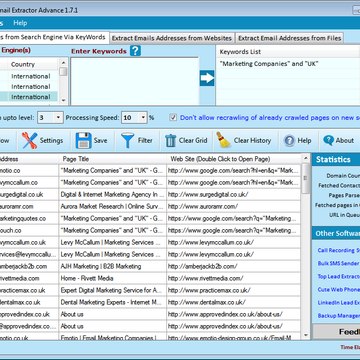This screenshot has width=360, height=360.
Task: Open the Bulk SMS Sender link
Action: [338, 263]
